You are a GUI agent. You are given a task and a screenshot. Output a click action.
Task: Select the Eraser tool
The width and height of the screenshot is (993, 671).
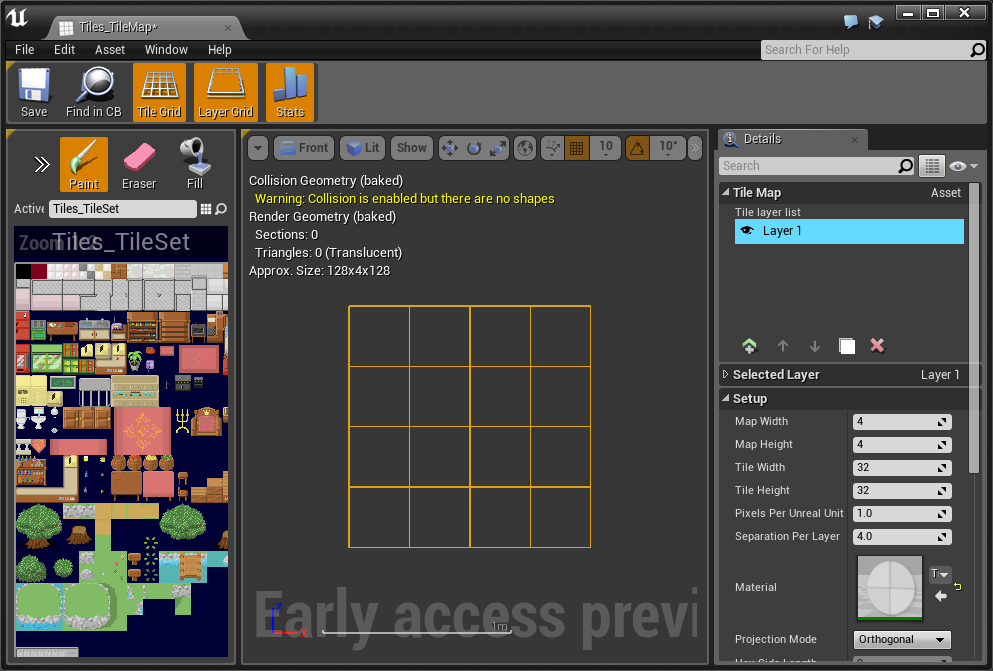coord(139,161)
